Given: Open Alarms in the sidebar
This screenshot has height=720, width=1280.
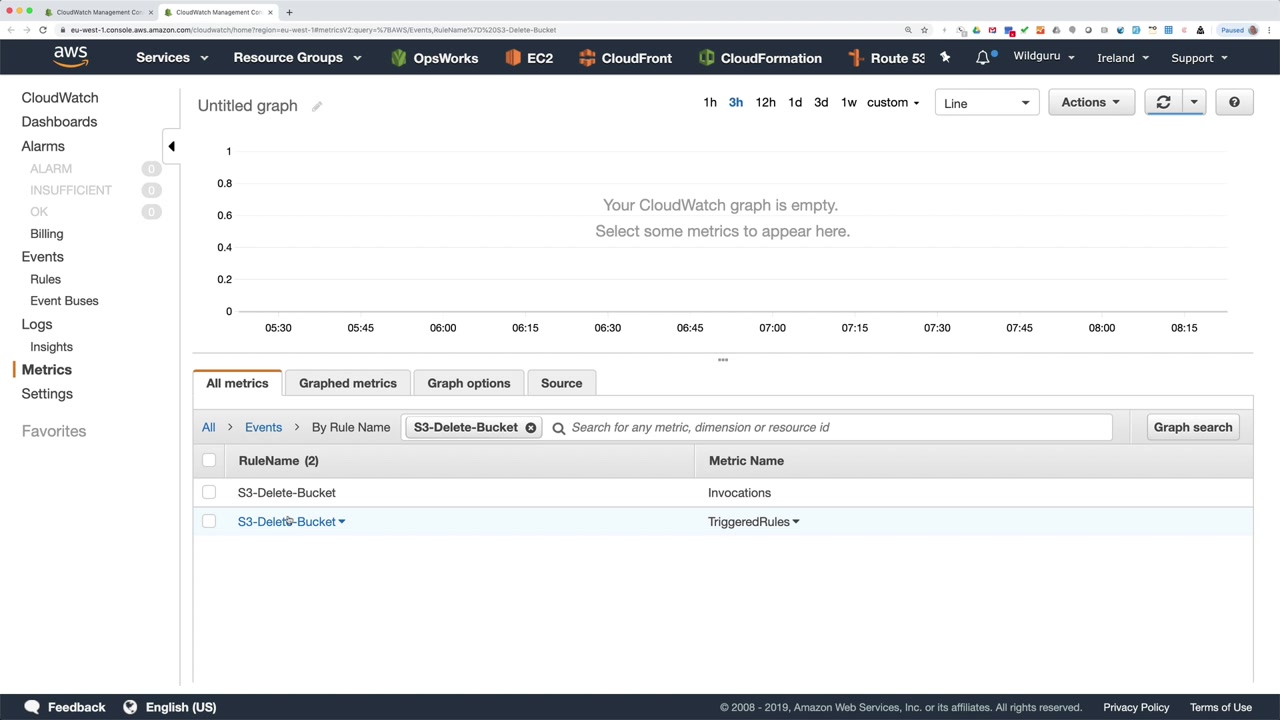Looking at the screenshot, I should (43, 146).
